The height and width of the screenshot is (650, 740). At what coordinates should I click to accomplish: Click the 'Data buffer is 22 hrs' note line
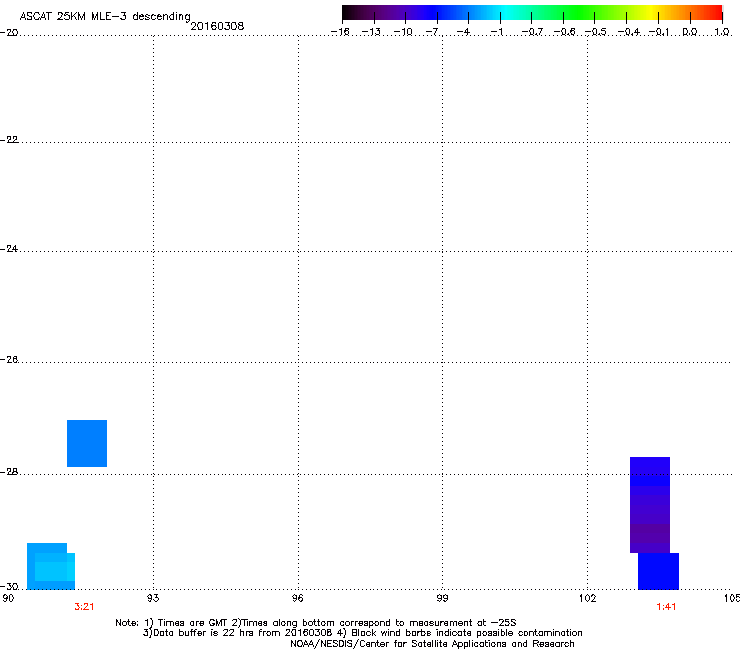pos(362,633)
